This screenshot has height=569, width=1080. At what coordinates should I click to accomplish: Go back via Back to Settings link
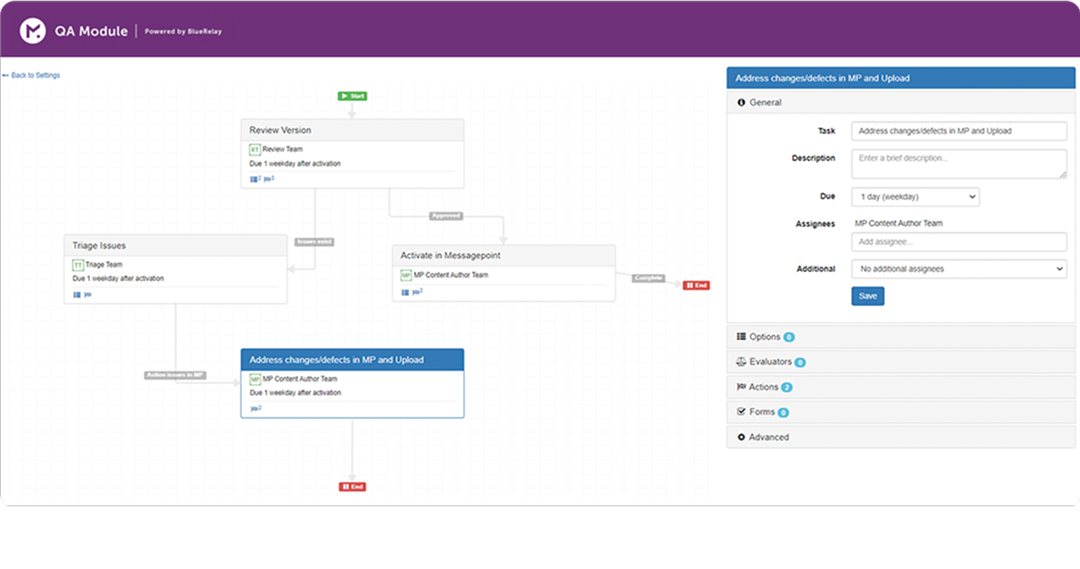pyautogui.click(x=31, y=75)
